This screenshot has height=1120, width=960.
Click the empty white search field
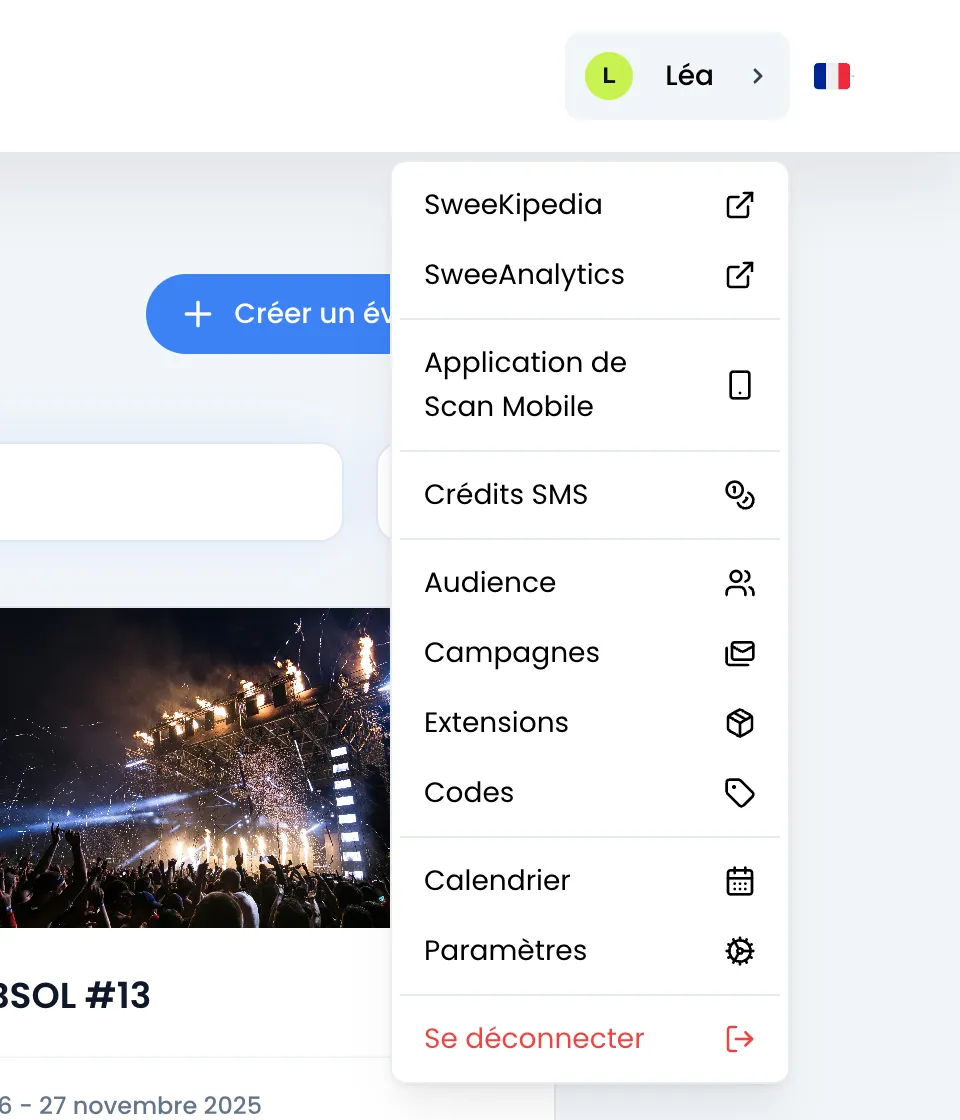tap(171, 492)
